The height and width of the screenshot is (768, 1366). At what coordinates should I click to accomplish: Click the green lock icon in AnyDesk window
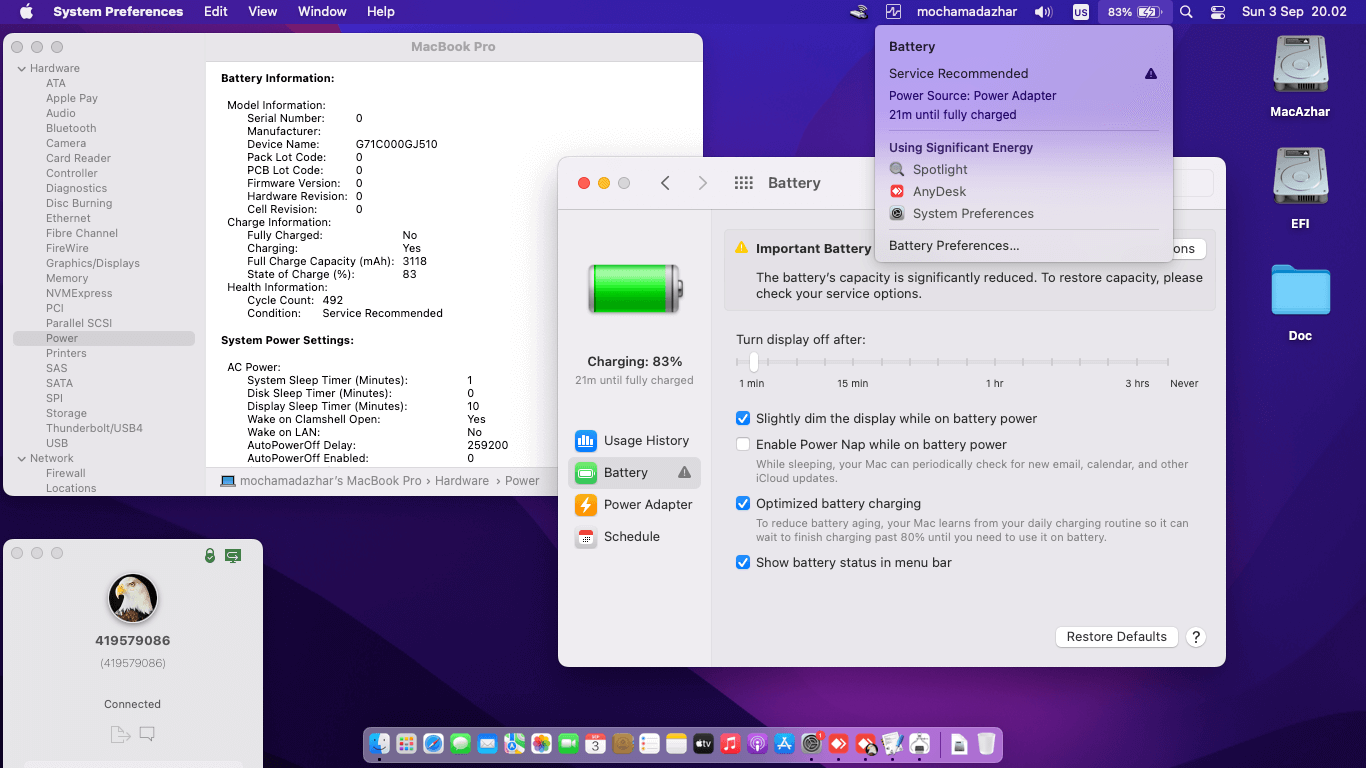[210, 555]
